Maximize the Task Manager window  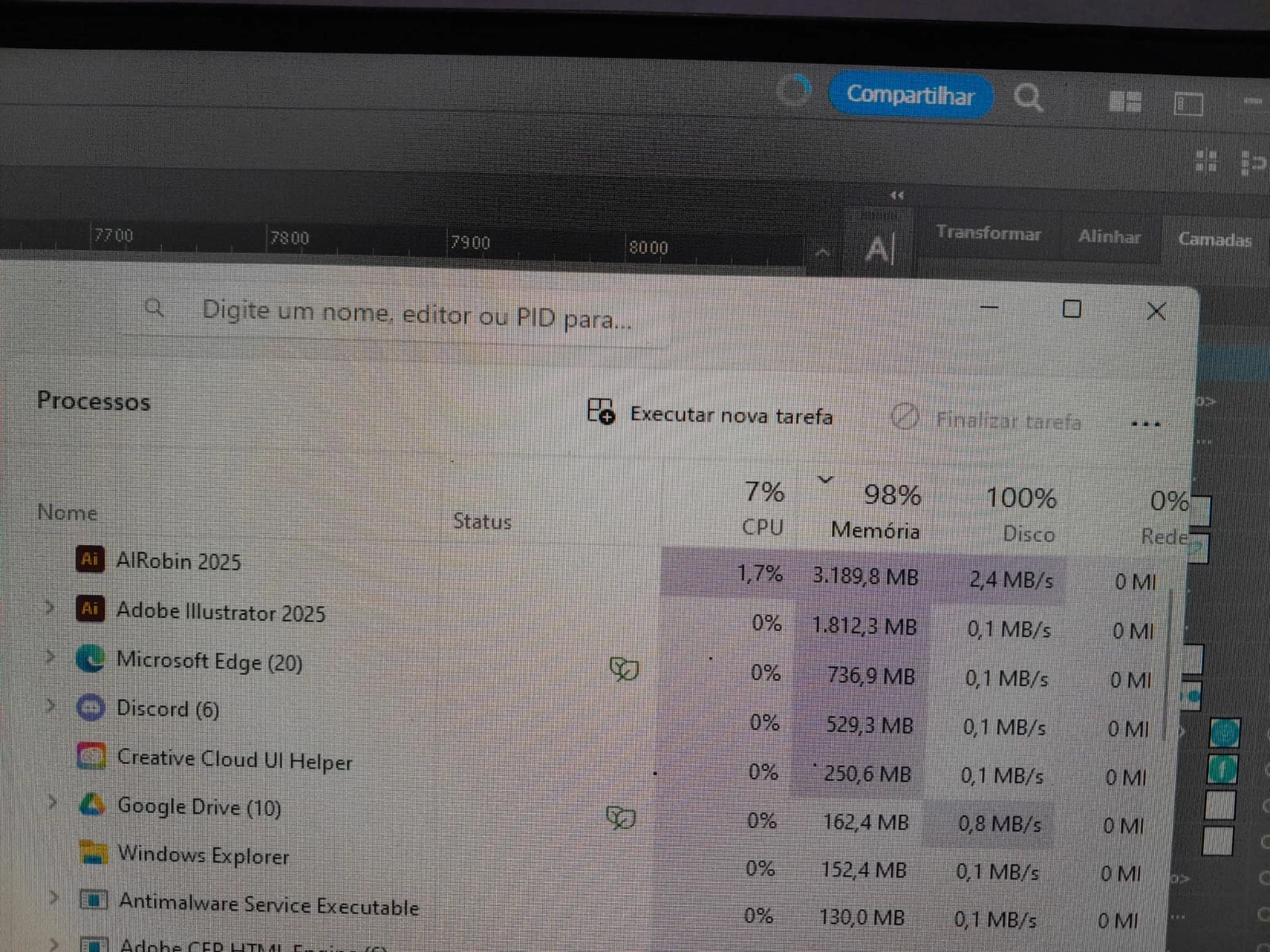point(1072,309)
